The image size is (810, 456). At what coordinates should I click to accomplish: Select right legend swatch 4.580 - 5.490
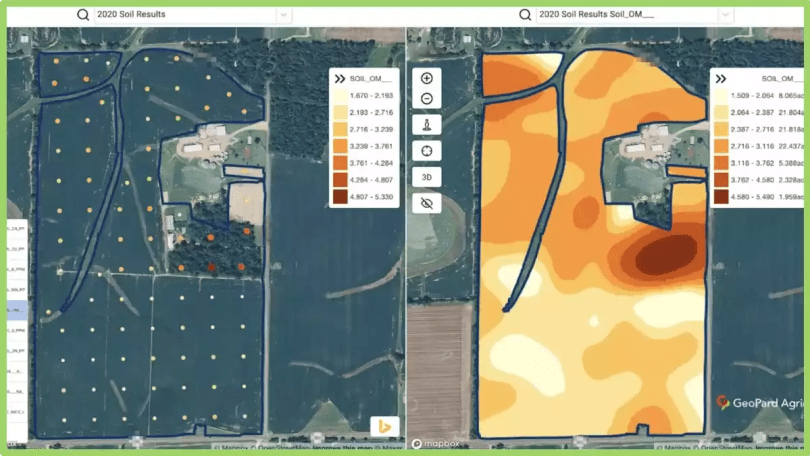(721, 197)
